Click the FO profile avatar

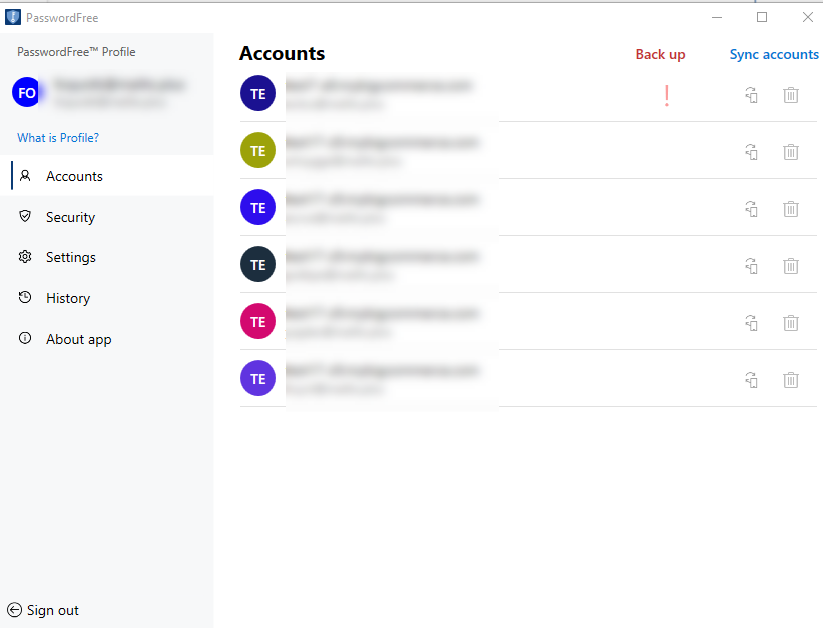[x=27, y=93]
